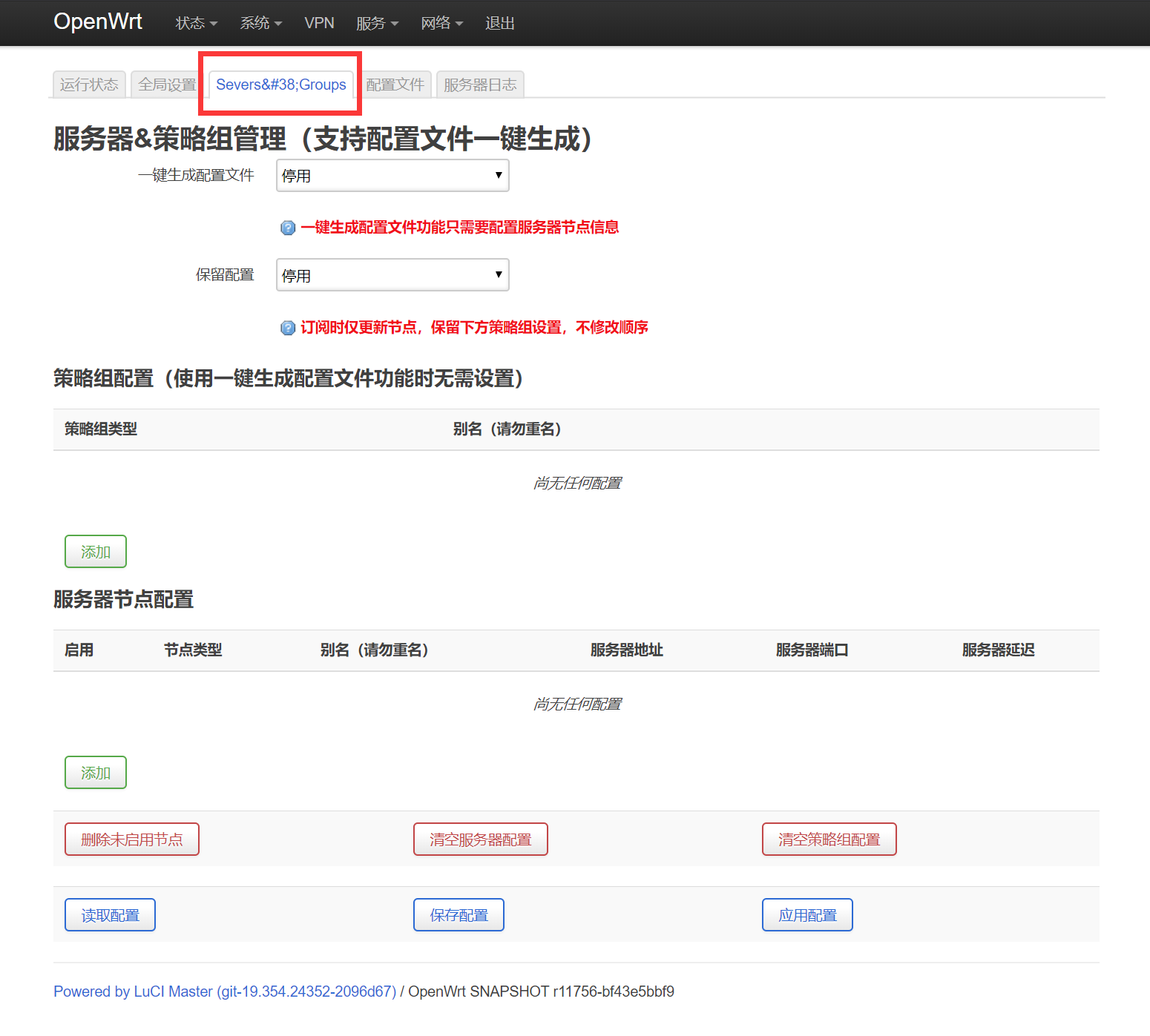Screen dimensions: 1150x1036
Task: Open the VPN menu item
Action: tap(319, 23)
